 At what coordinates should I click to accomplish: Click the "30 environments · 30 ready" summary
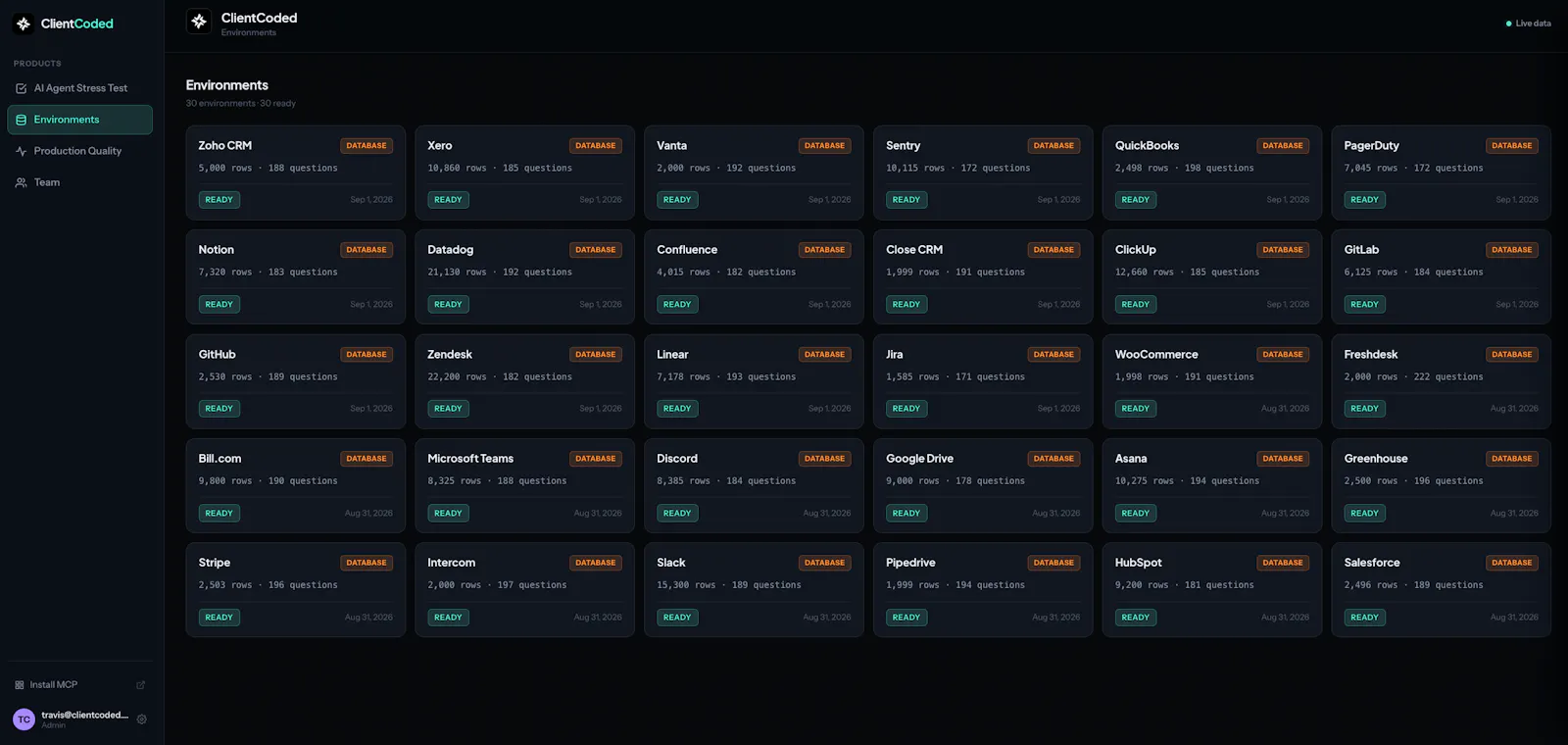click(x=241, y=104)
